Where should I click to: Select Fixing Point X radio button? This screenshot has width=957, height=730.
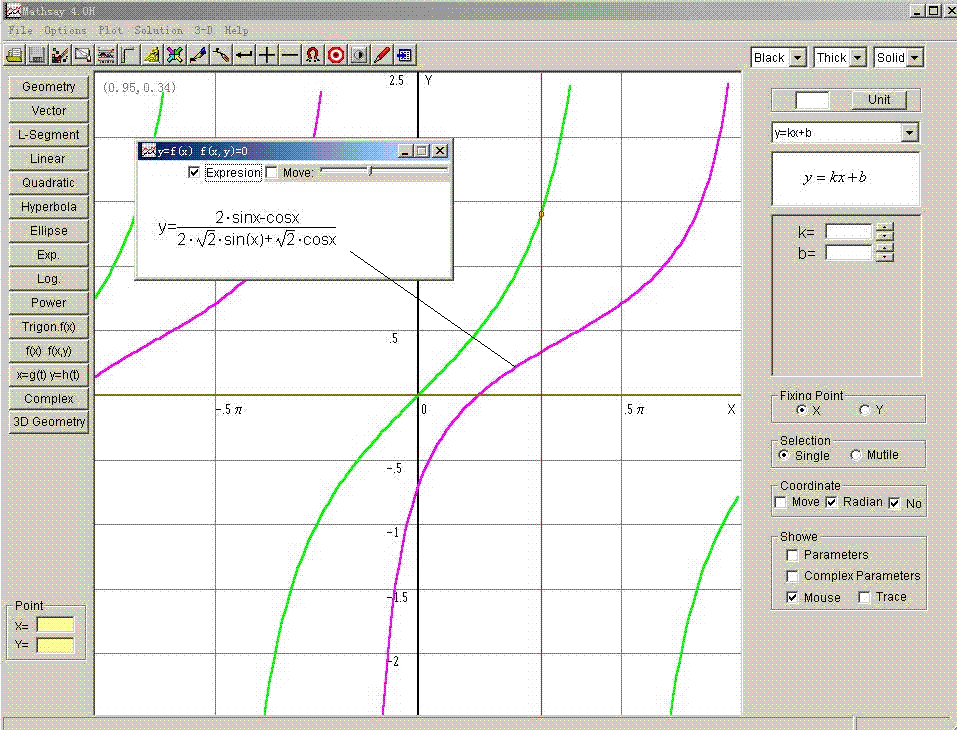801,410
